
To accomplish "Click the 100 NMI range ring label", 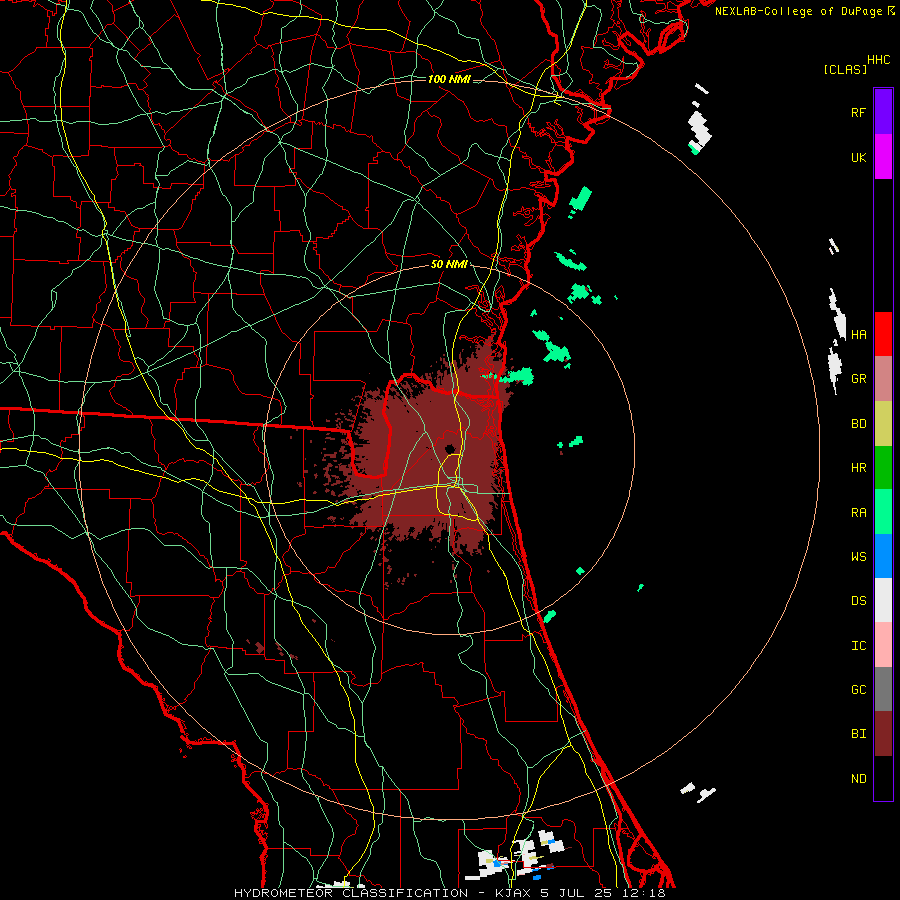I will 449,79.
